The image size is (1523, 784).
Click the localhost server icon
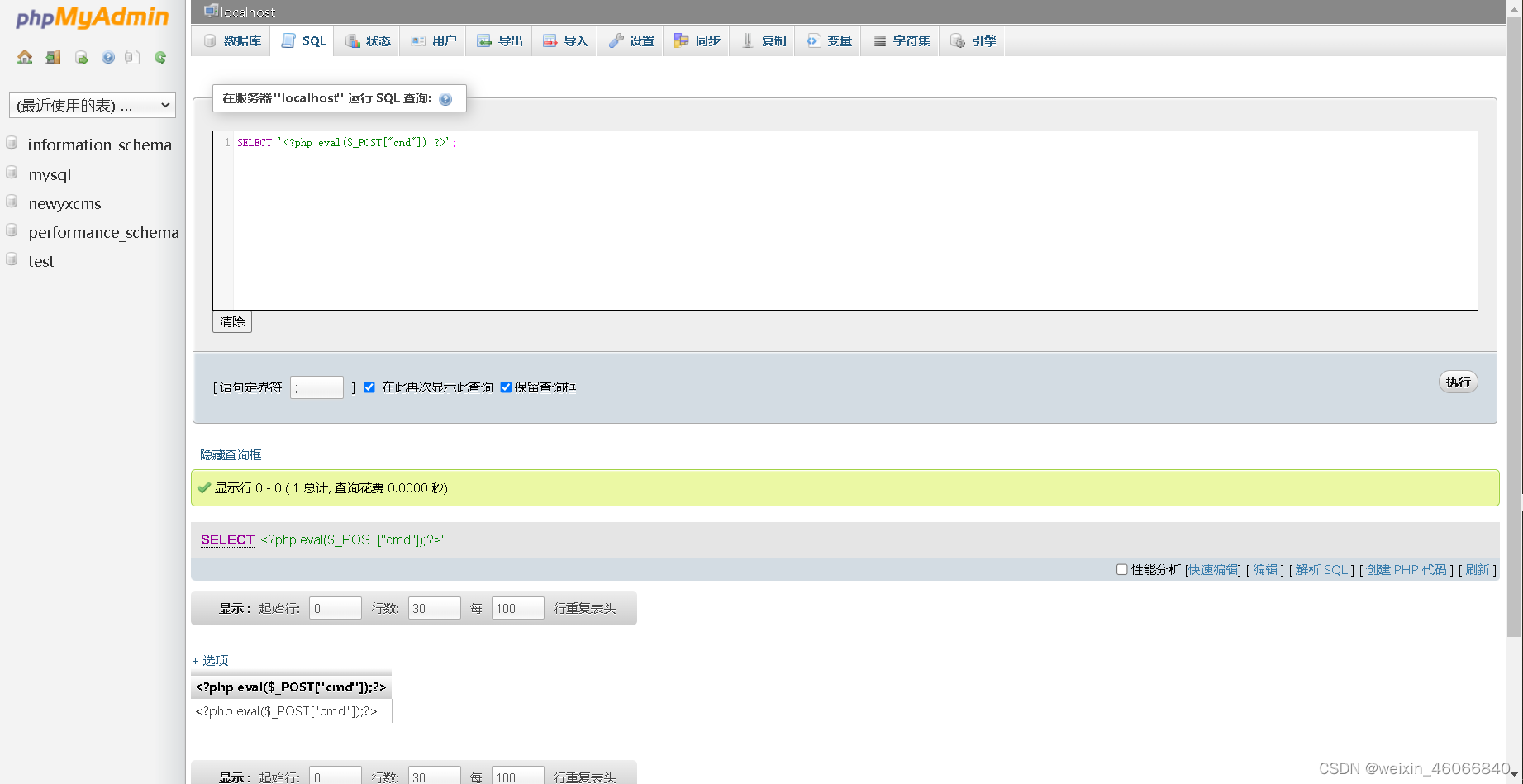[211, 11]
